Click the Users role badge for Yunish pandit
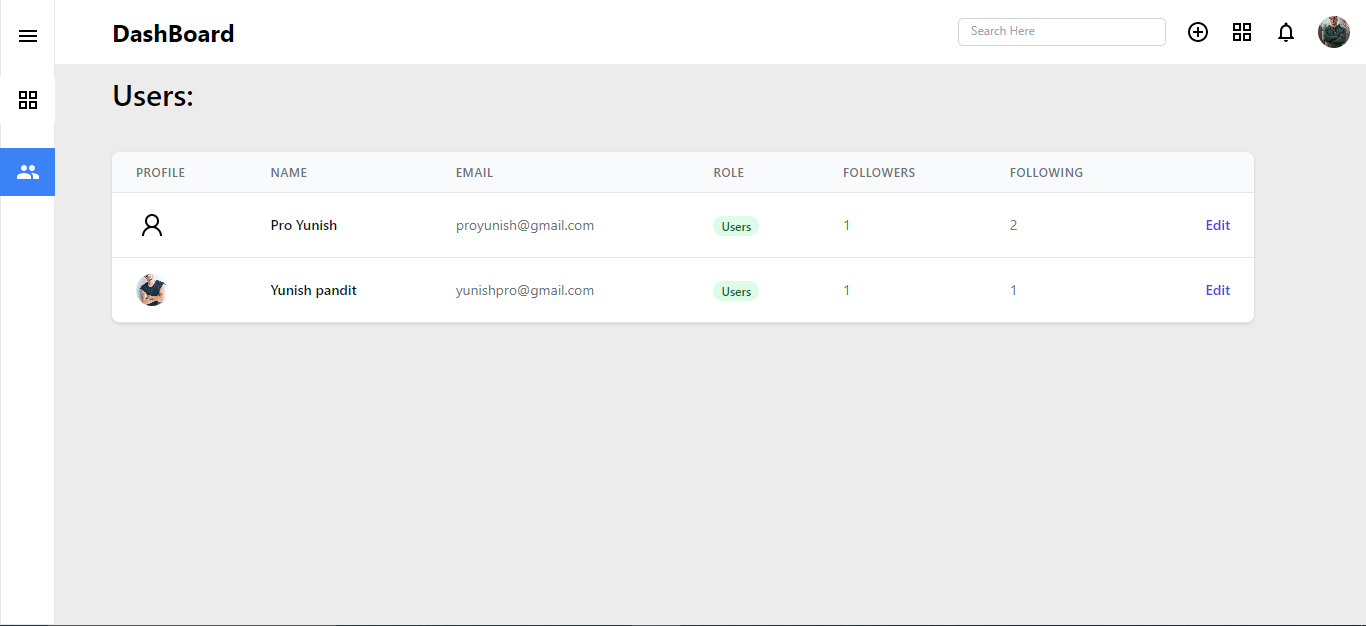Image resolution: width=1366 pixels, height=626 pixels. point(735,290)
